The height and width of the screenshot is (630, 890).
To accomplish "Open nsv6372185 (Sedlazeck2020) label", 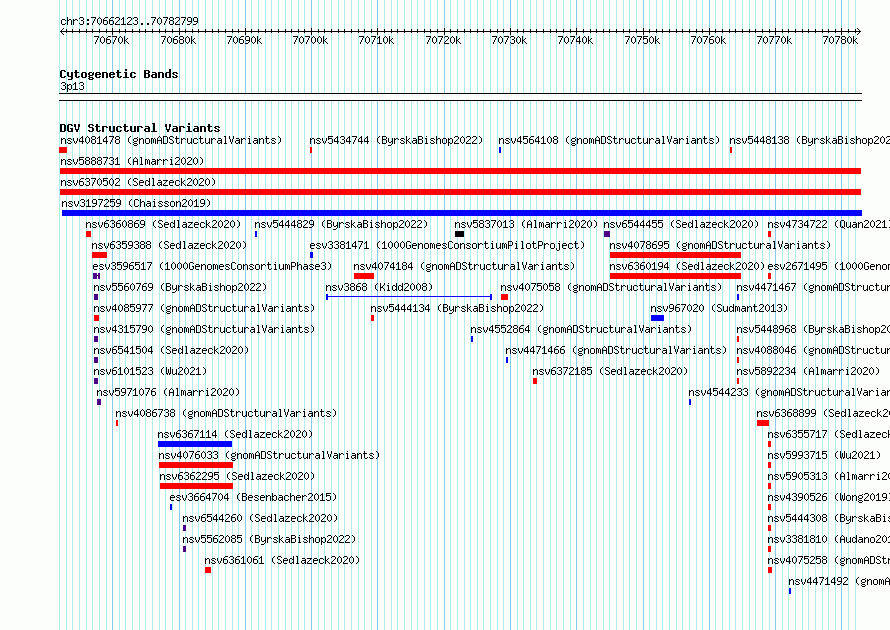I will pos(610,371).
